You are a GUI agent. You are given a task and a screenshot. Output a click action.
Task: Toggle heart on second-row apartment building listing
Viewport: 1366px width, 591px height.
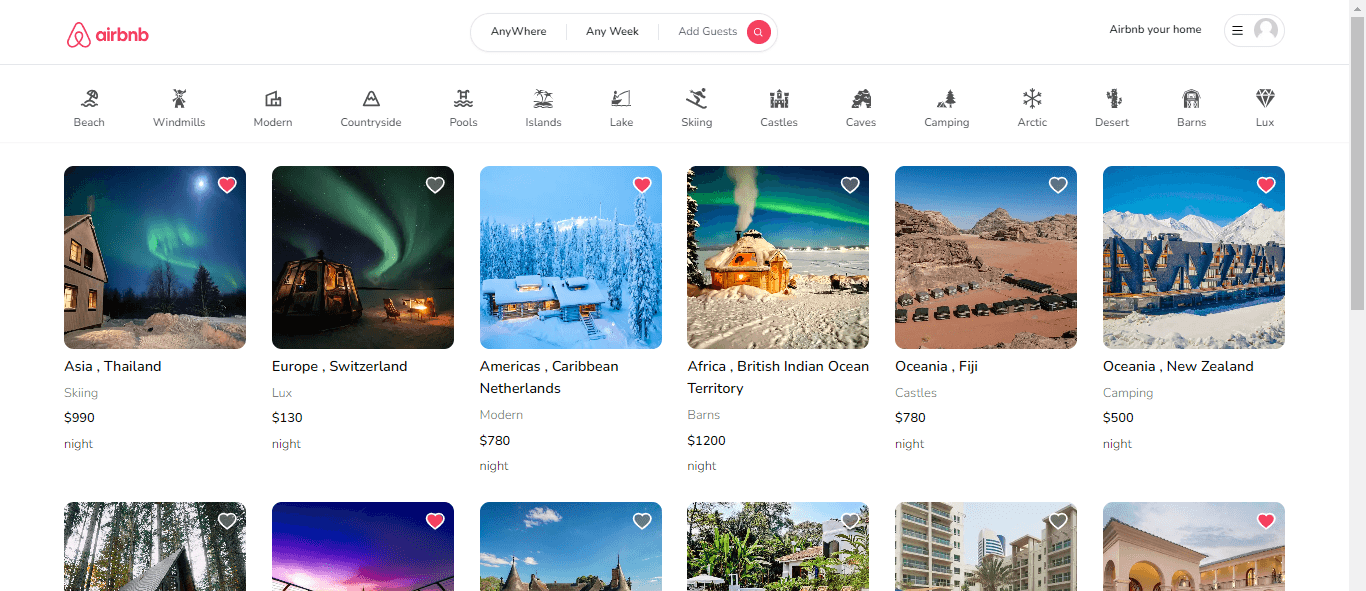pos(1058,521)
